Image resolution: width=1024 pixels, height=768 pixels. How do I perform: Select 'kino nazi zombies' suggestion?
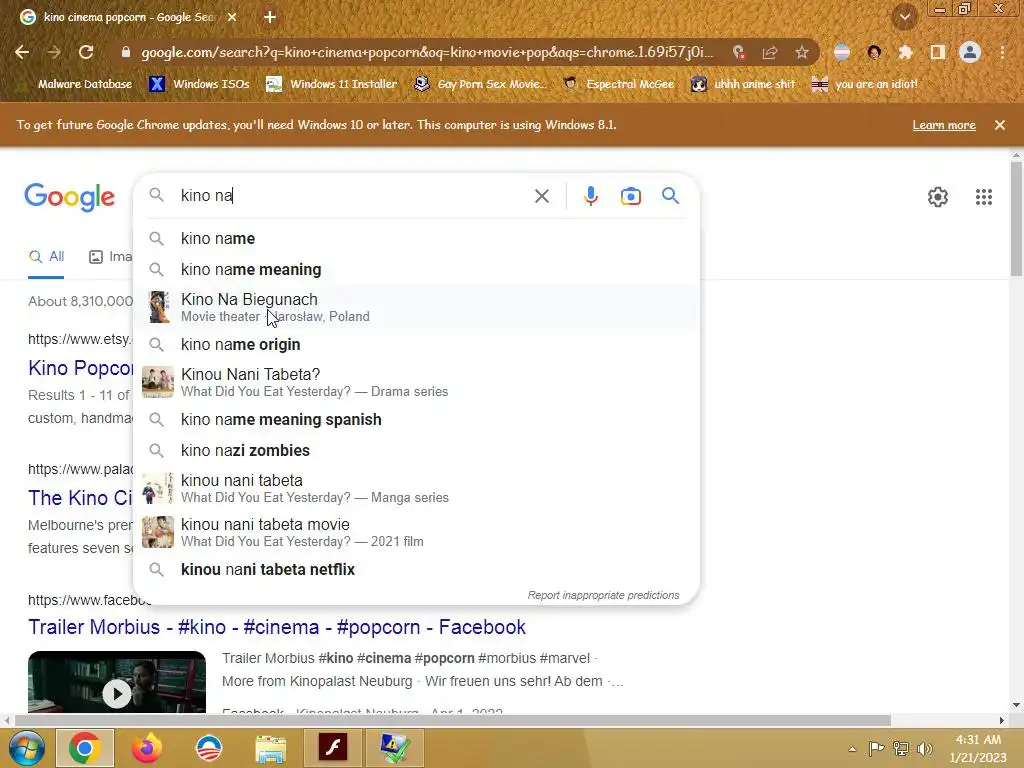coord(416,451)
